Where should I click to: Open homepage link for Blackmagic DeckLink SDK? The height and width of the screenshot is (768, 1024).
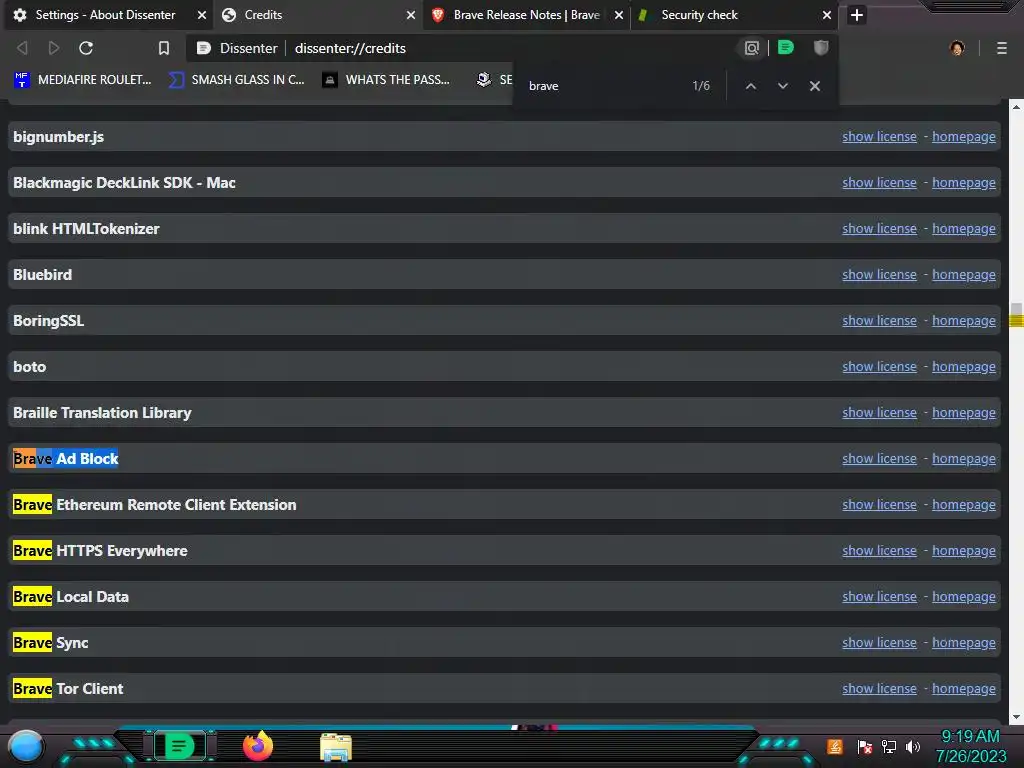(x=963, y=183)
